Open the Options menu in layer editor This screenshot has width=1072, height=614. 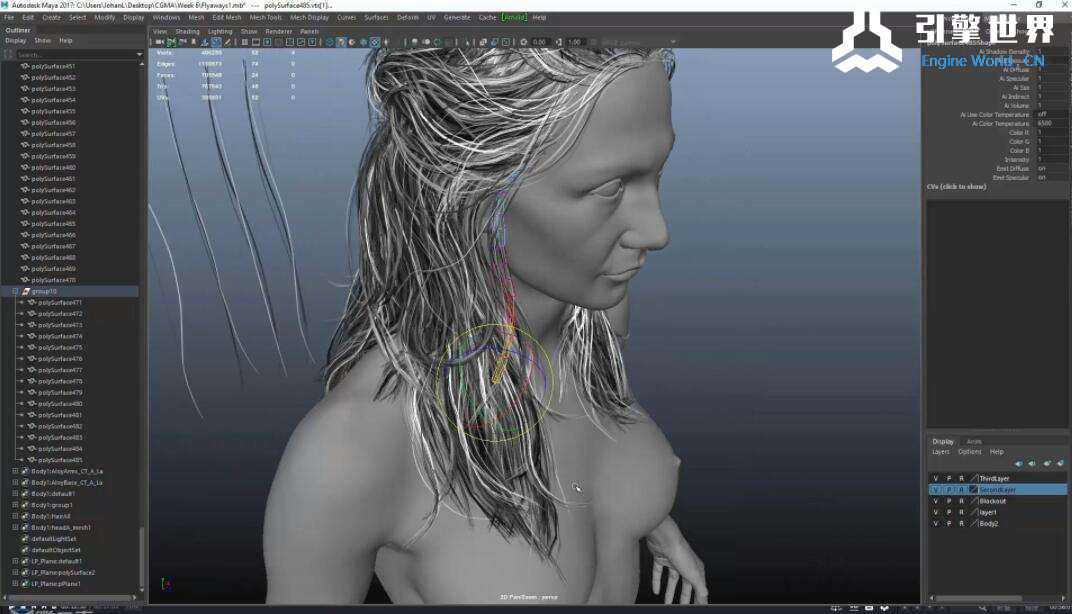pyautogui.click(x=969, y=452)
